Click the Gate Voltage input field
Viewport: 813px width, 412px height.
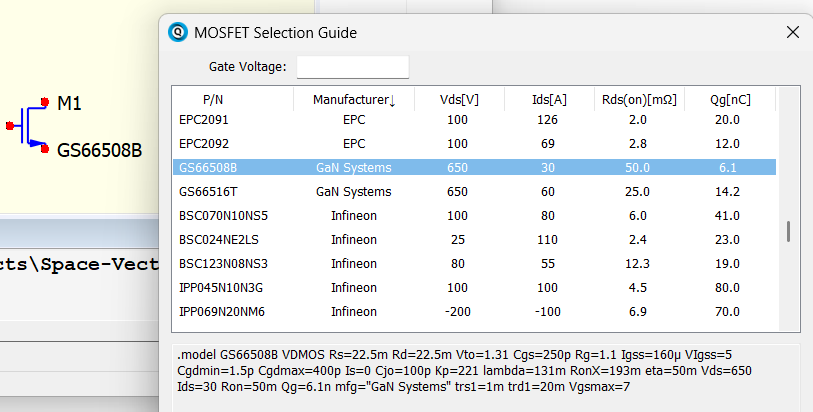(x=353, y=67)
